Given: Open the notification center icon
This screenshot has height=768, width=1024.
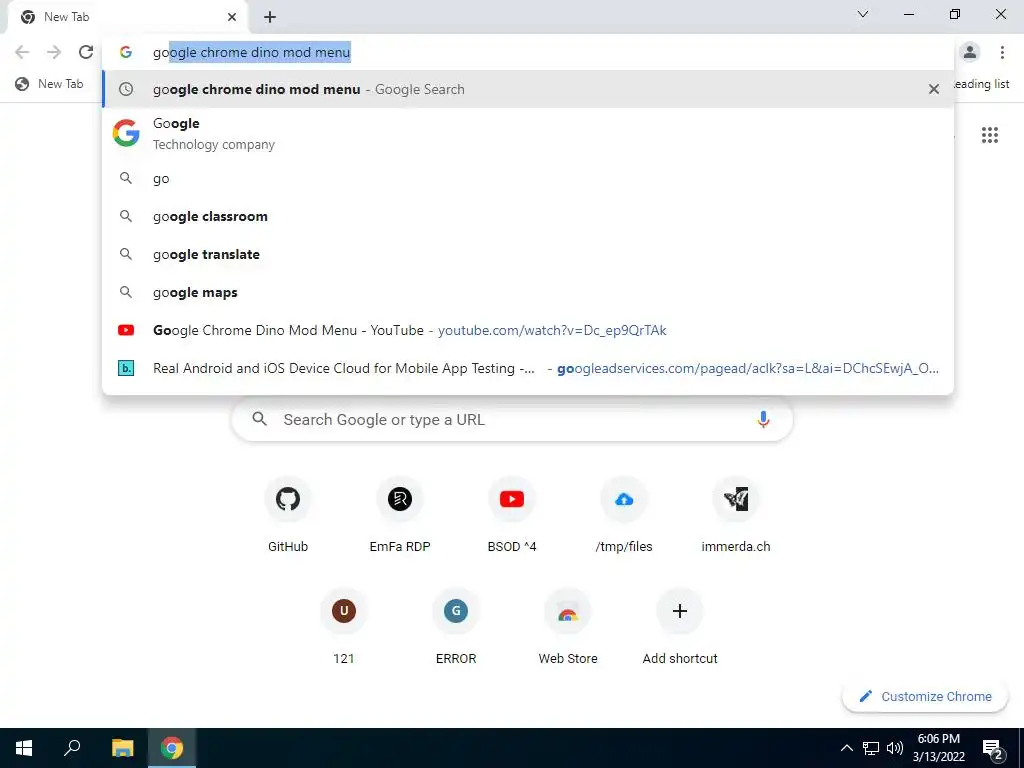Looking at the screenshot, I should click(x=993, y=748).
